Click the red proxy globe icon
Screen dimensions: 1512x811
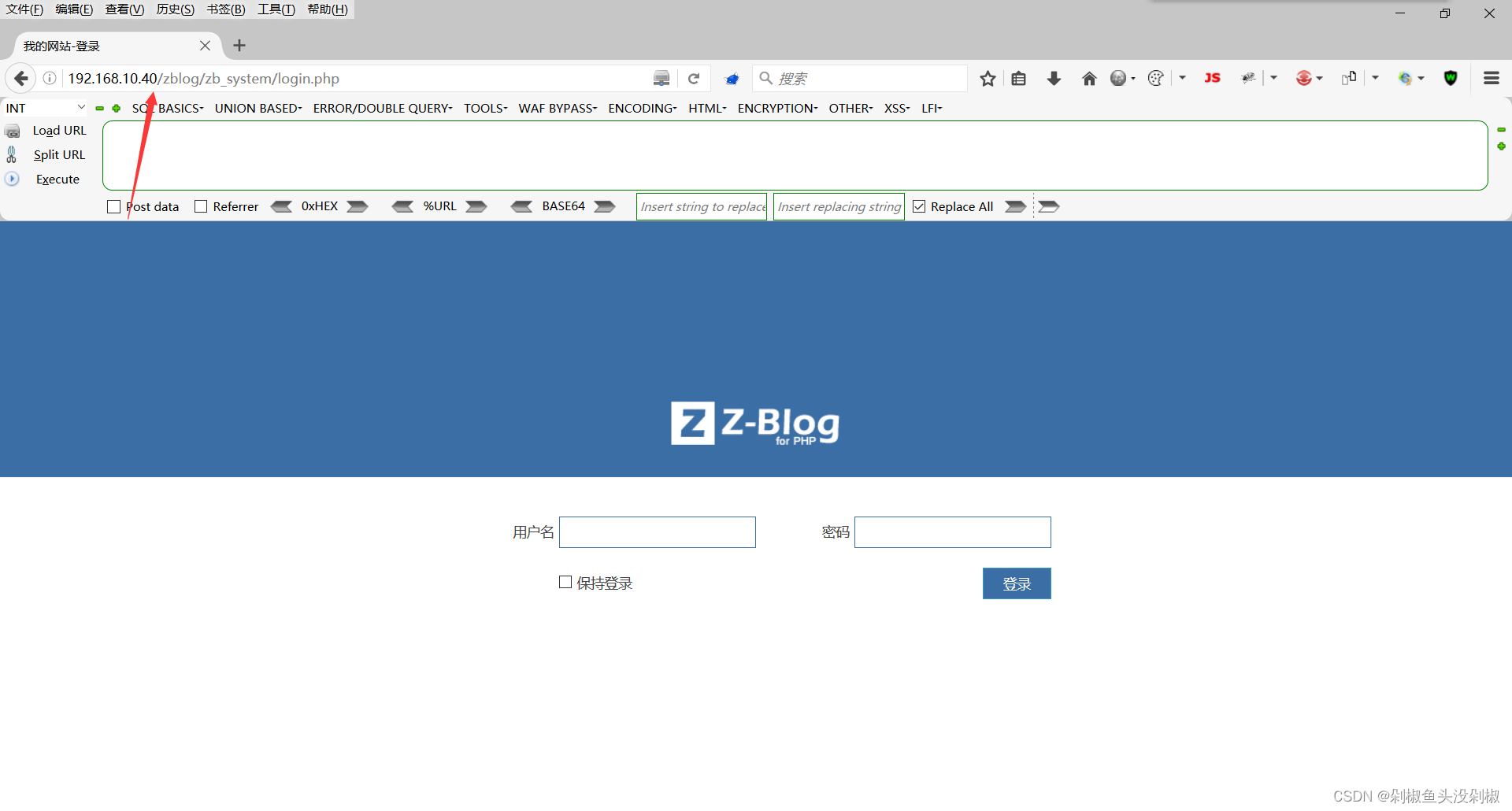pyautogui.click(x=1304, y=78)
